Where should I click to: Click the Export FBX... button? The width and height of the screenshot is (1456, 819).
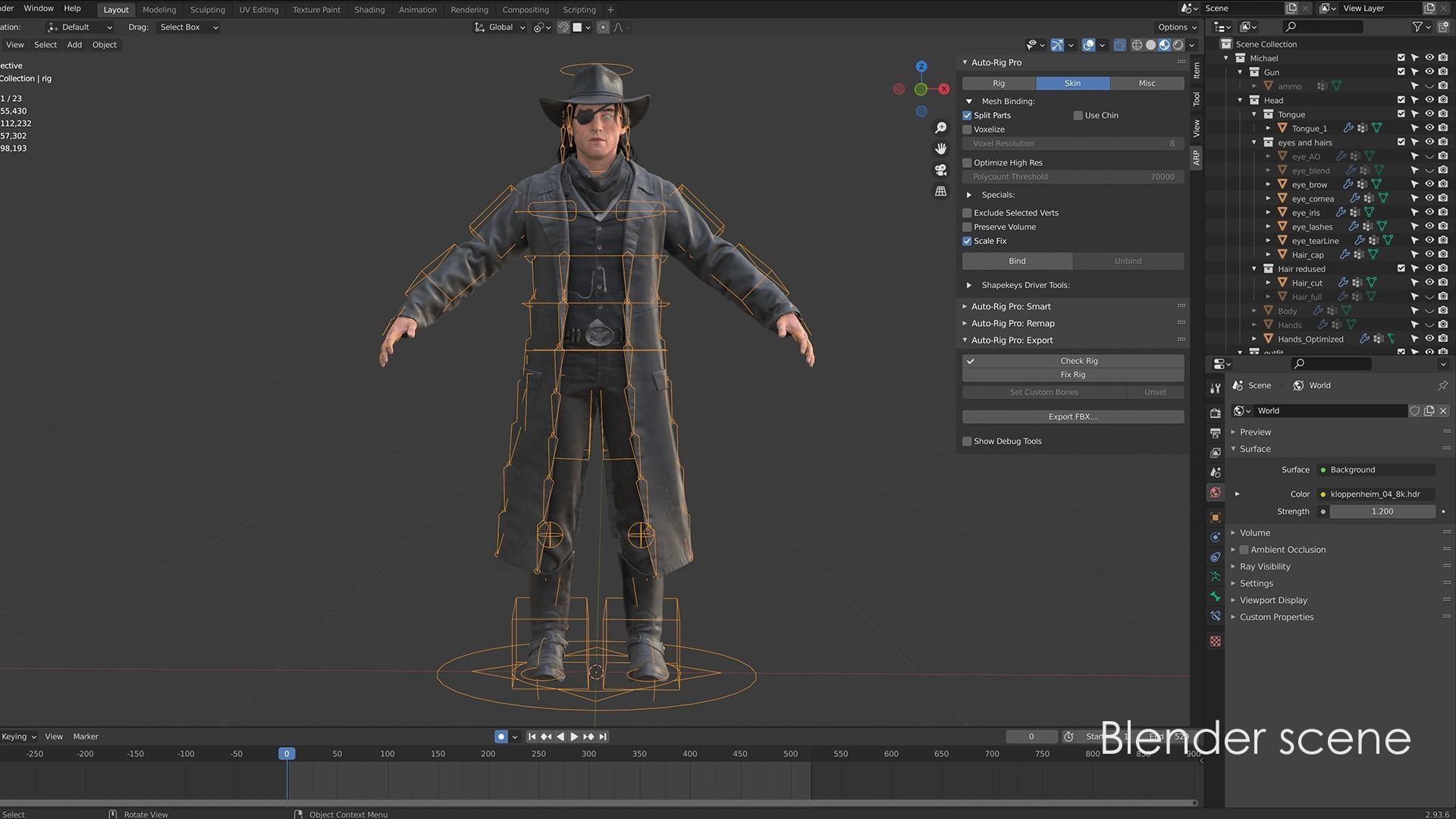[x=1073, y=416]
